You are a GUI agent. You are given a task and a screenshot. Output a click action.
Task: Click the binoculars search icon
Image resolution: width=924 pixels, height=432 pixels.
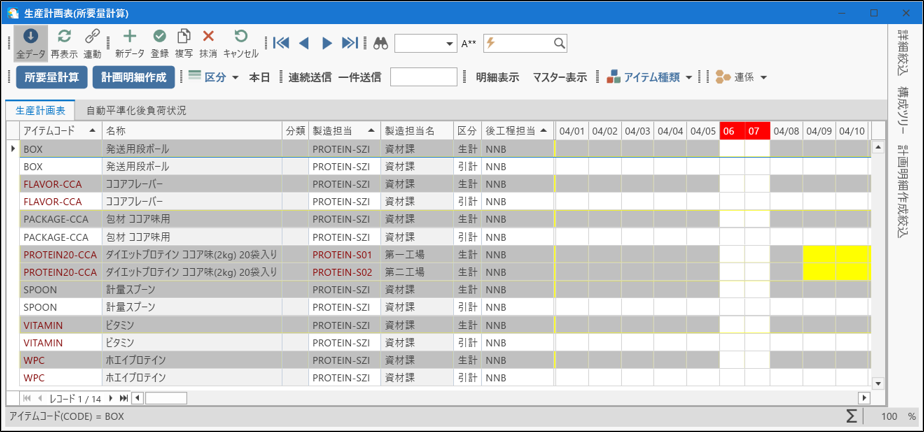380,43
